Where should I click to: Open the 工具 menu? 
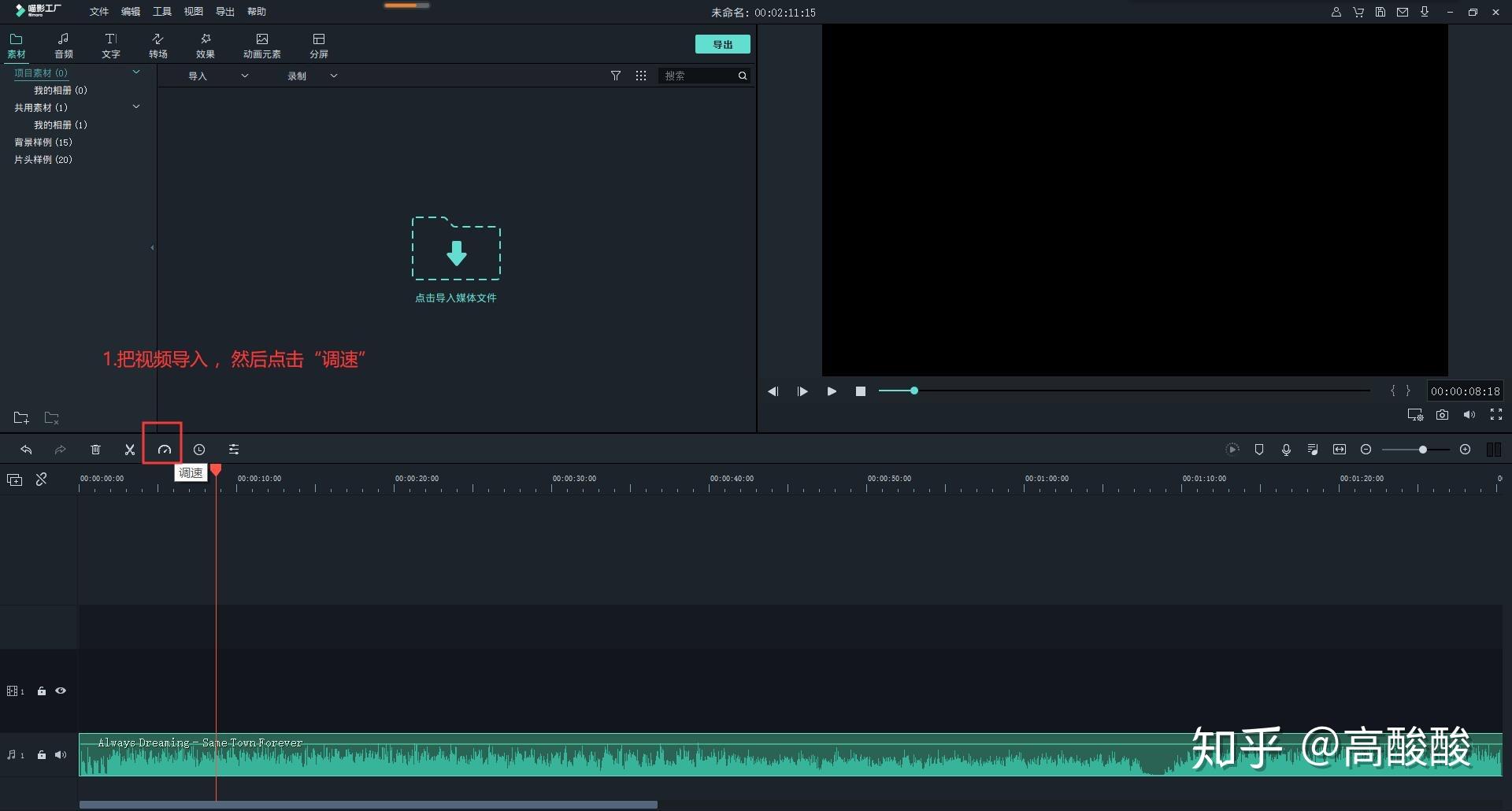[x=162, y=12]
